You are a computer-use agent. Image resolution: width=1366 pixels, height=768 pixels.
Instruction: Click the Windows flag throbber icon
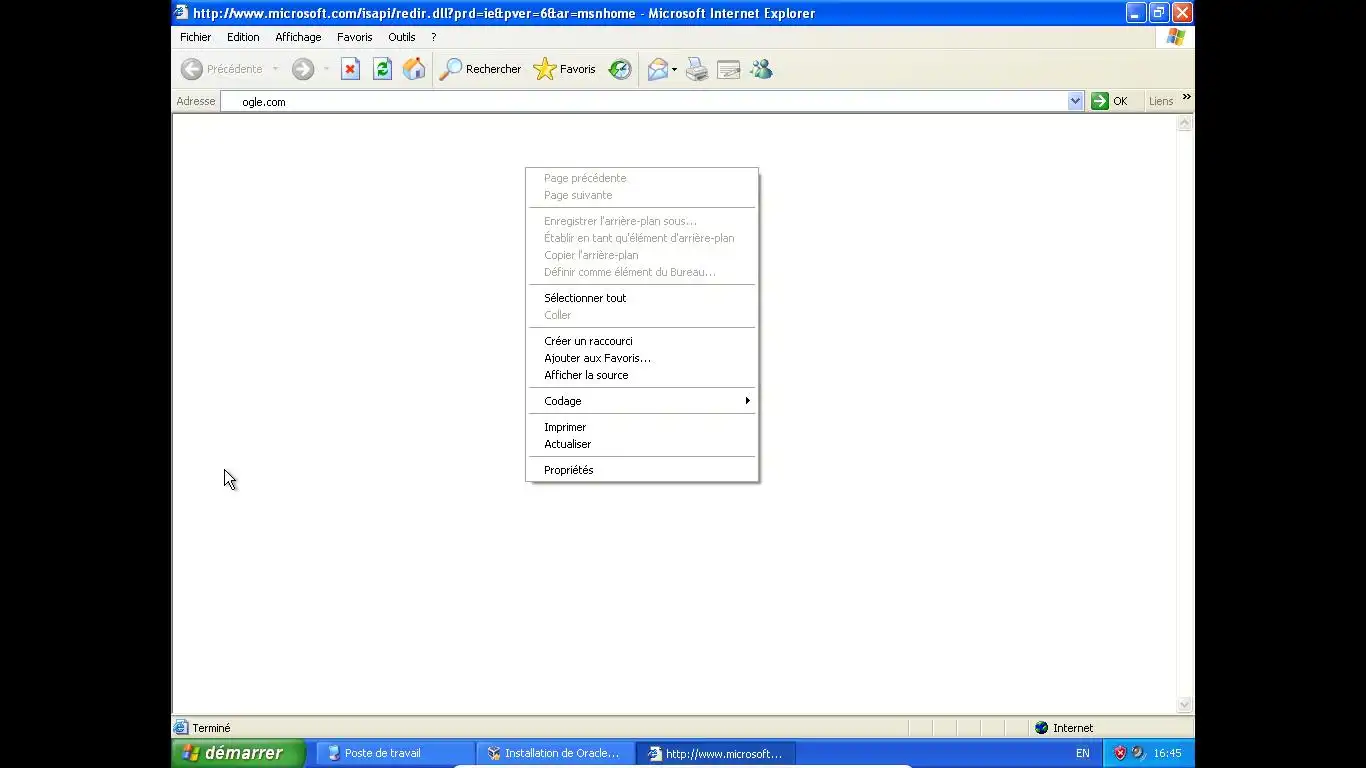pyautogui.click(x=1176, y=37)
